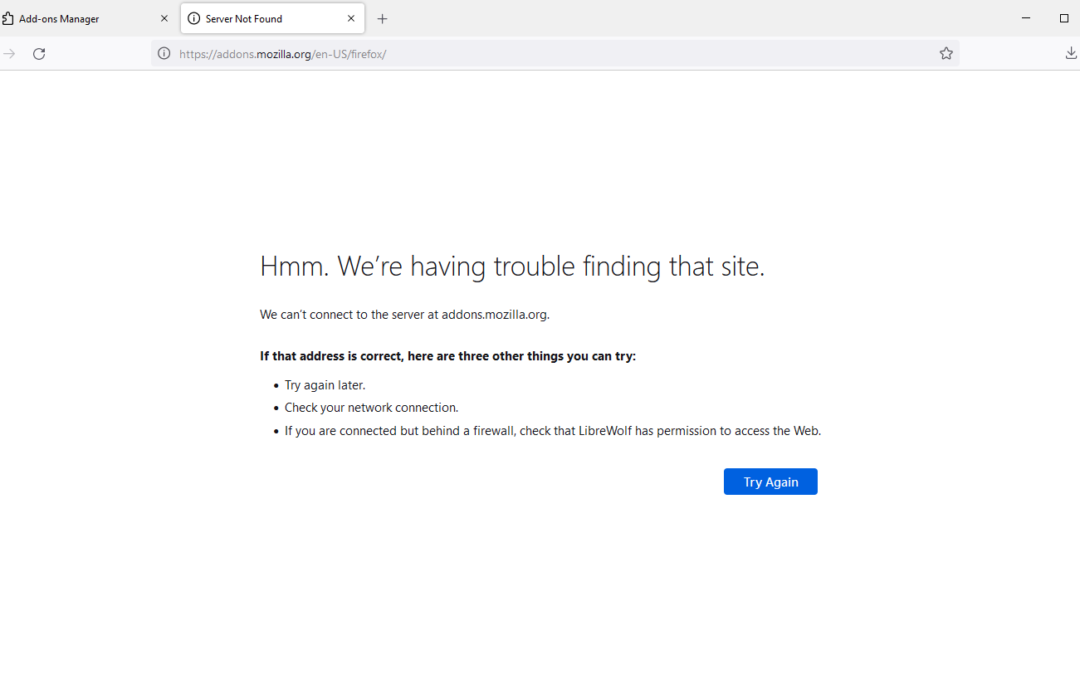Show site information in the address bar
This screenshot has width=1080, height=675.
(x=164, y=54)
